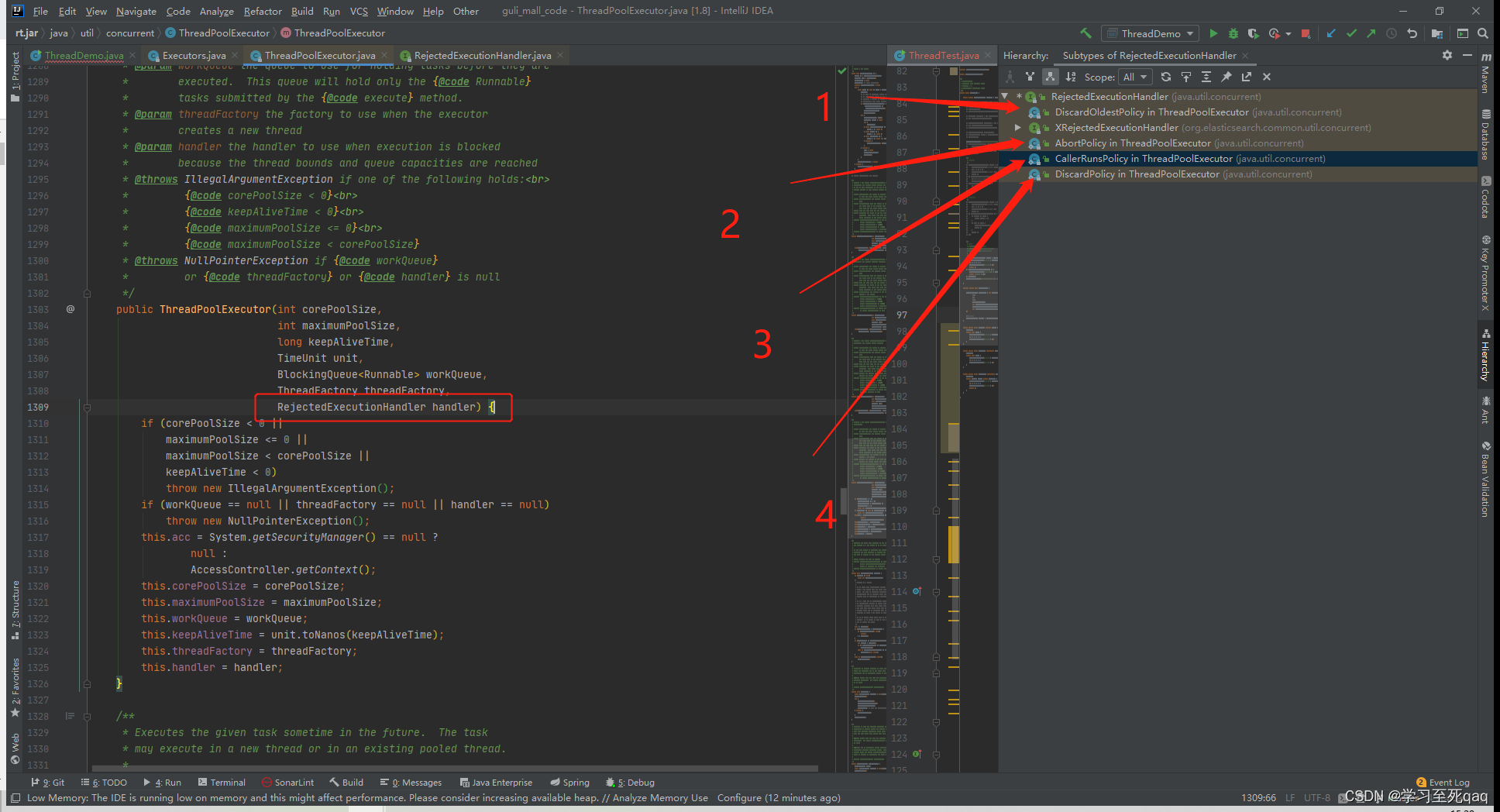This screenshot has height=812, width=1500.
Task: Select DiscardOldestPolicy in ThreadPoolExecutor row
Action: click(x=1237, y=112)
